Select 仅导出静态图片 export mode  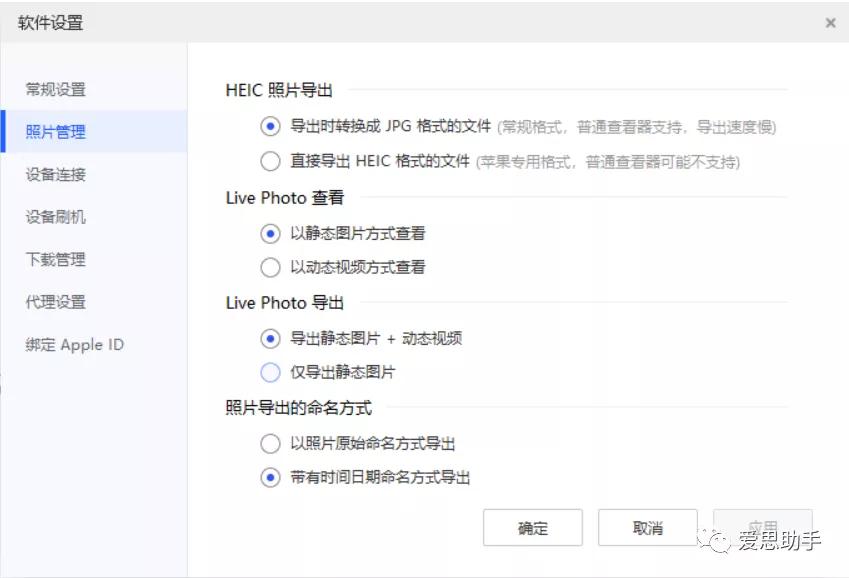269,373
